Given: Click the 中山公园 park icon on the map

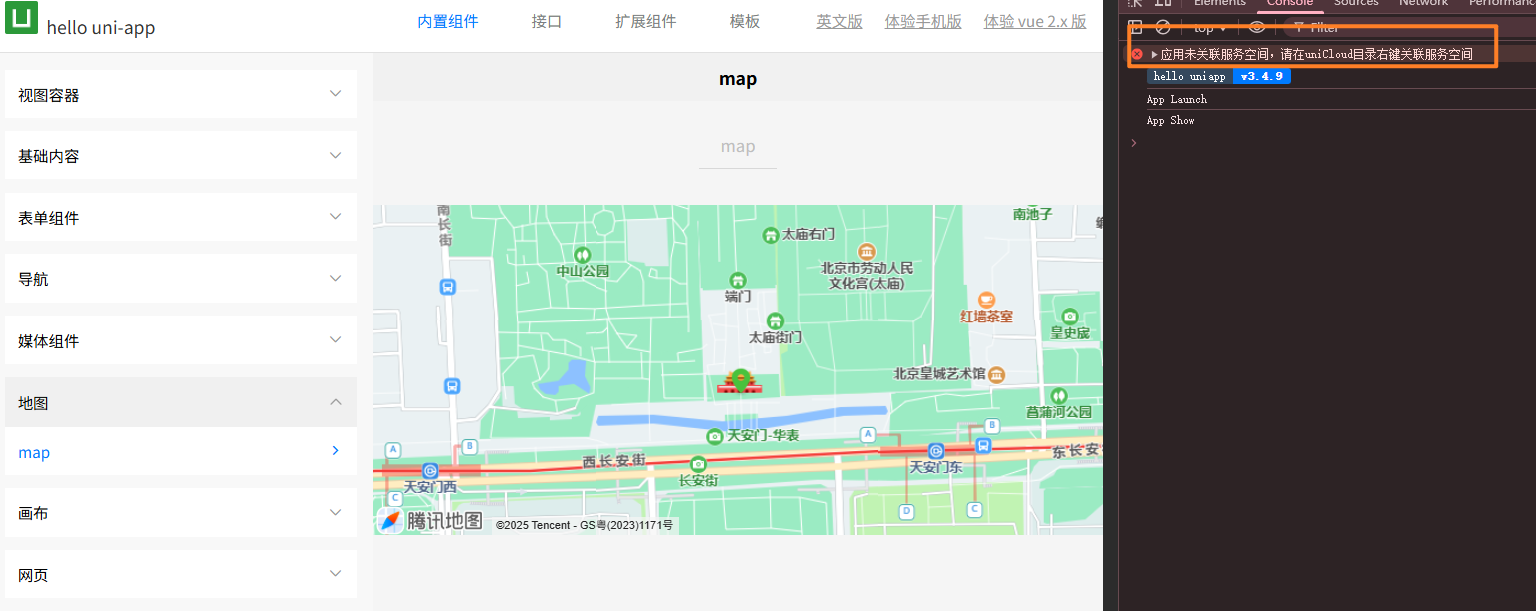Looking at the screenshot, I should click(x=582, y=255).
